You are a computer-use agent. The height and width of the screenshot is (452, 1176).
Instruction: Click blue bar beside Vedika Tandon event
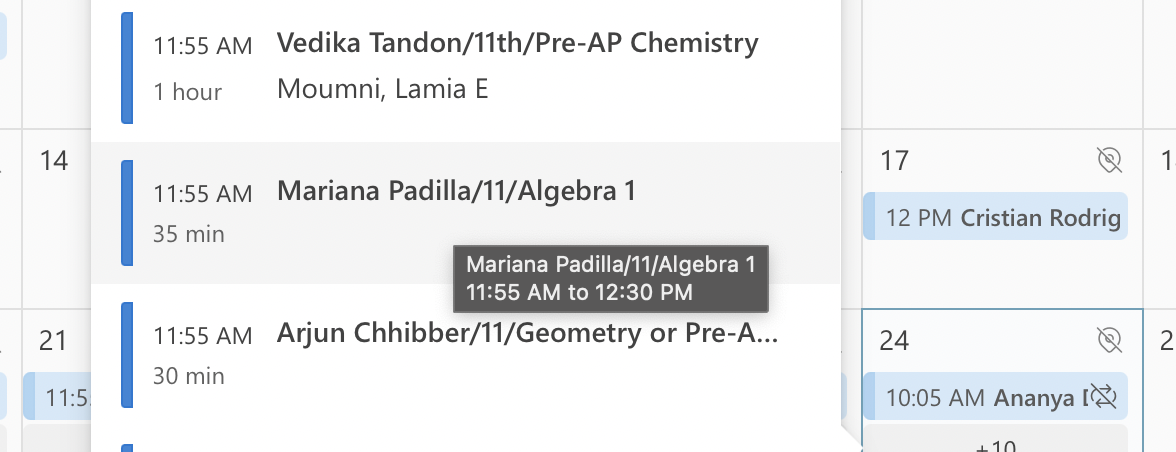tap(127, 68)
